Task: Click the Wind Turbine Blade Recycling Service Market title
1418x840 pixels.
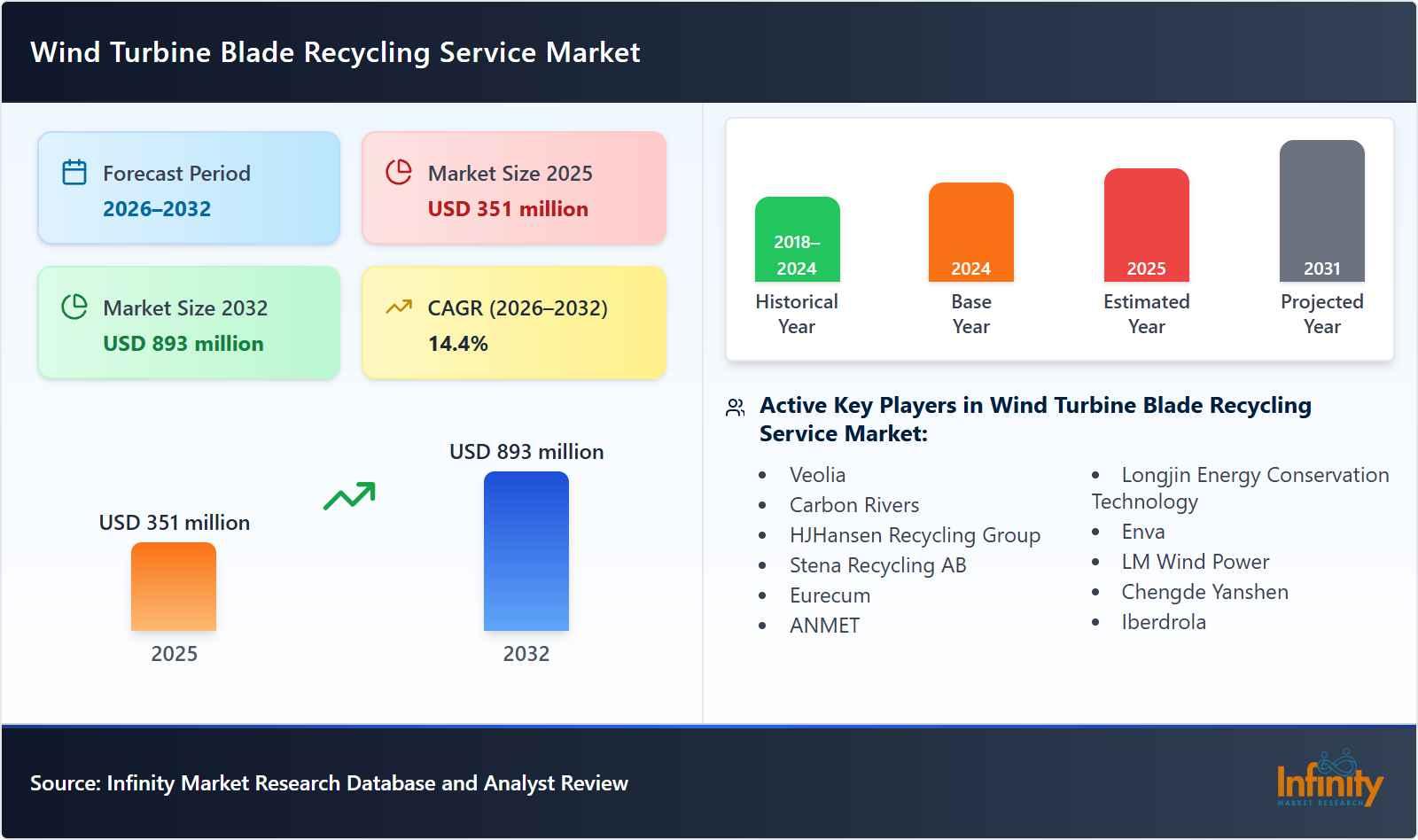Action: [x=334, y=52]
